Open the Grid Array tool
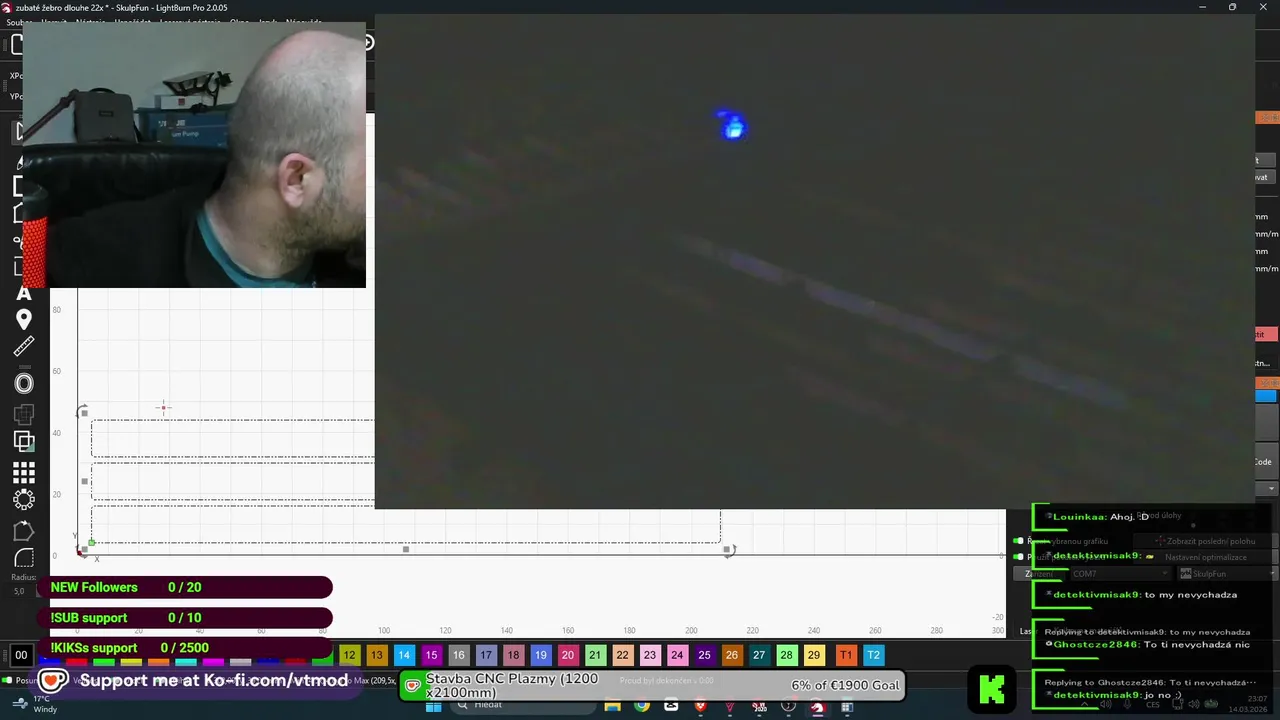1280x720 pixels. 24,472
